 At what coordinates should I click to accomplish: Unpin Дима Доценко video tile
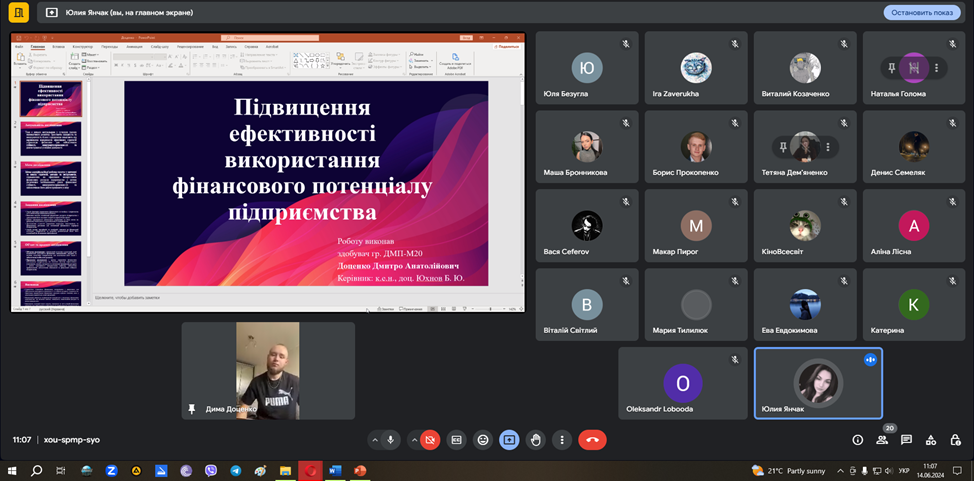(192, 409)
